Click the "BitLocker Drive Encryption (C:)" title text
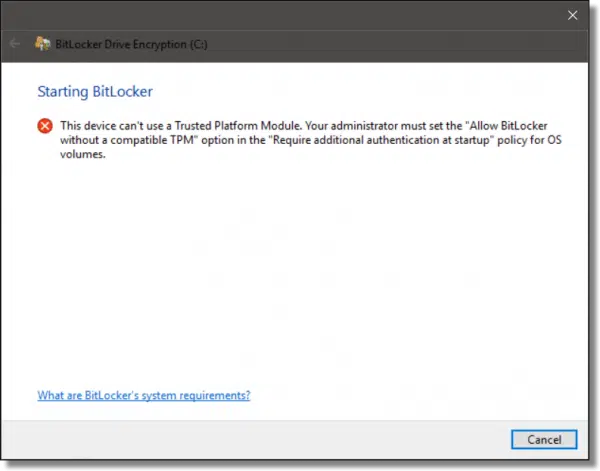Viewport: 600px width, 471px height. coord(131,44)
